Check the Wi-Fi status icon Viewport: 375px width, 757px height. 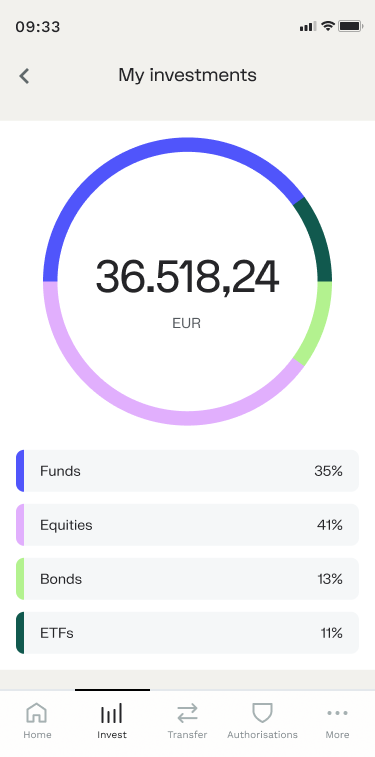coord(328,26)
